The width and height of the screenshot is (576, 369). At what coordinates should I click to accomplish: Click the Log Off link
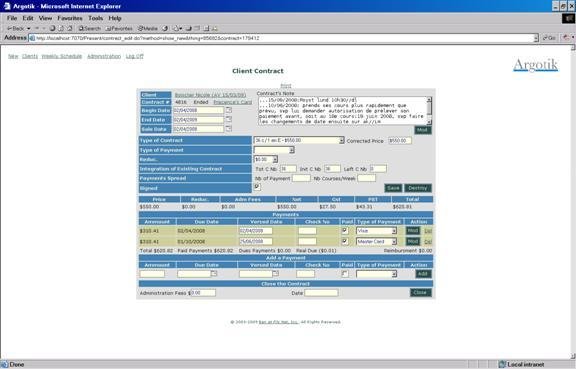(x=134, y=56)
